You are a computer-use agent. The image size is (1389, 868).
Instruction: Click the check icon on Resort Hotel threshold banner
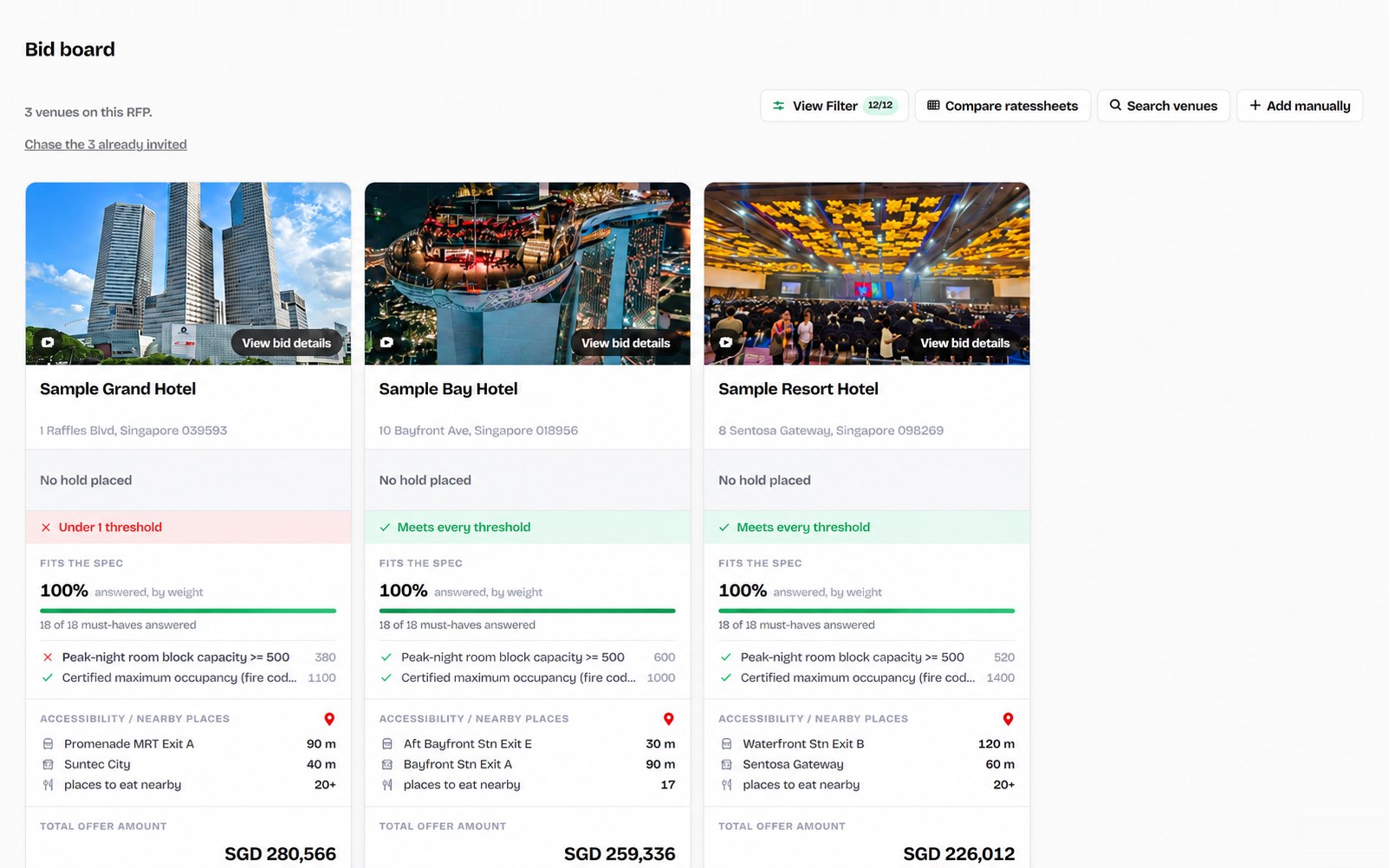(724, 528)
